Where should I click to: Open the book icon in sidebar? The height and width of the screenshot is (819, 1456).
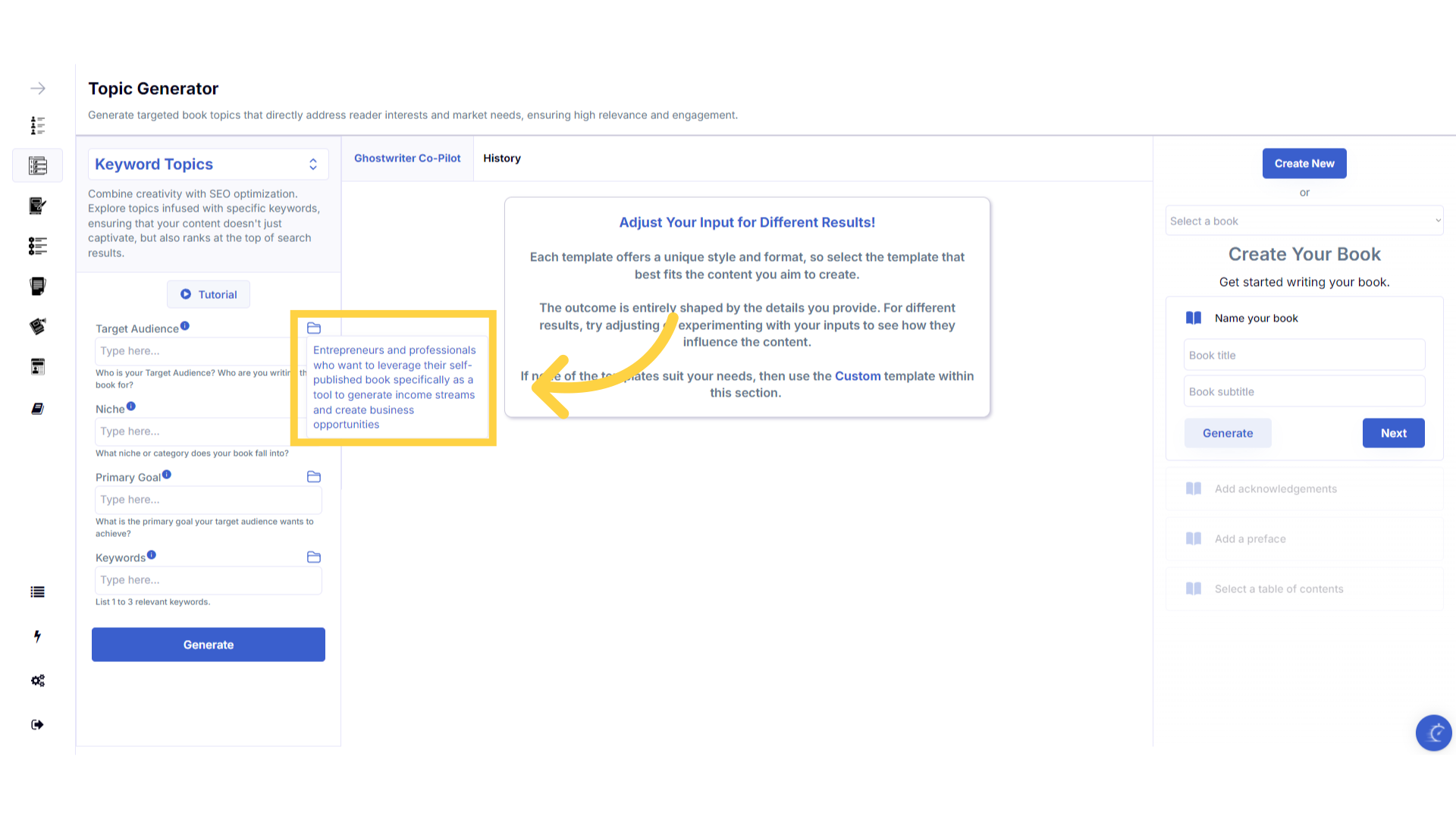point(38,409)
